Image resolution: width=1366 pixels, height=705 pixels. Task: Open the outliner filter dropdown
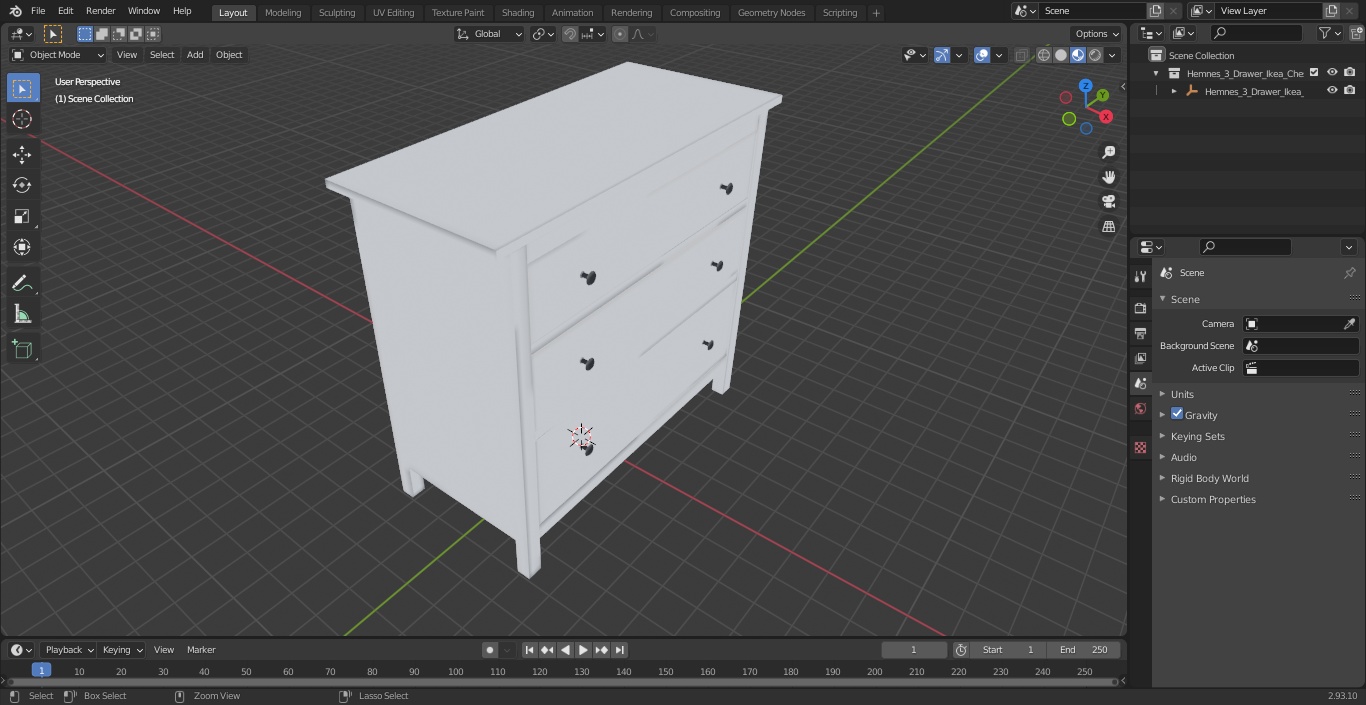[x=1329, y=33]
